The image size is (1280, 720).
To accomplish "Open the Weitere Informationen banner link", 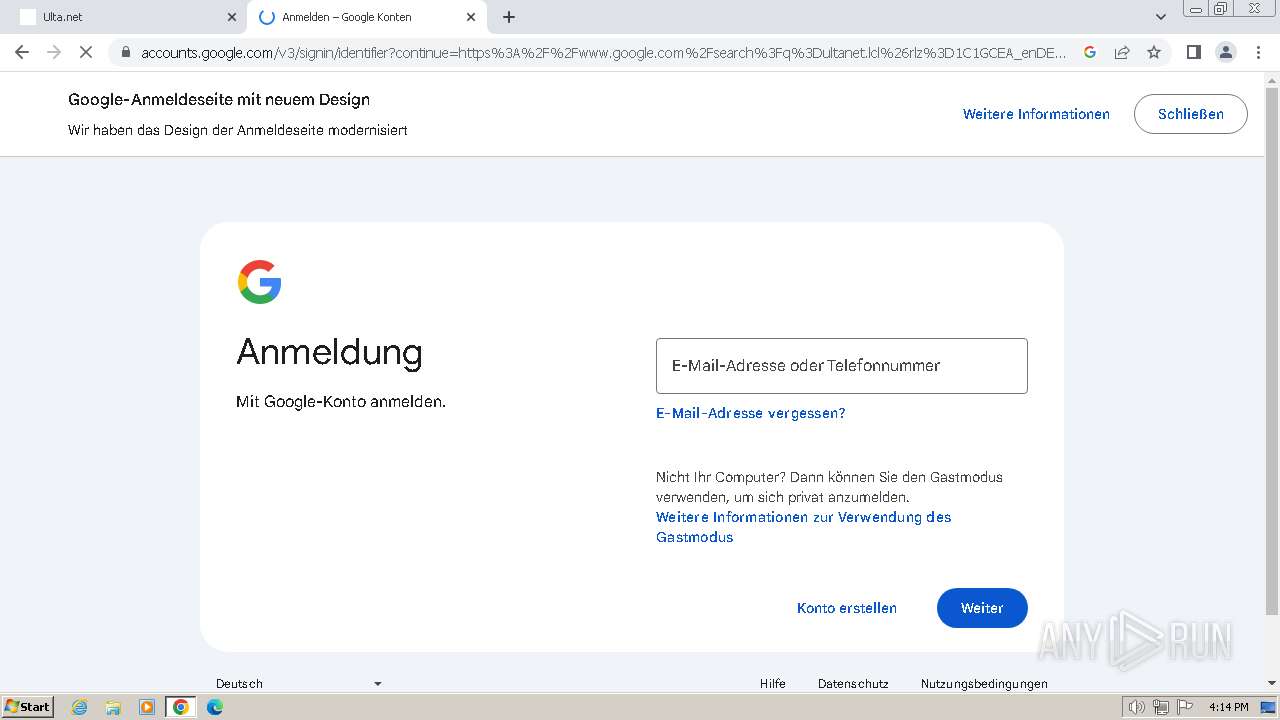I will [1036, 114].
